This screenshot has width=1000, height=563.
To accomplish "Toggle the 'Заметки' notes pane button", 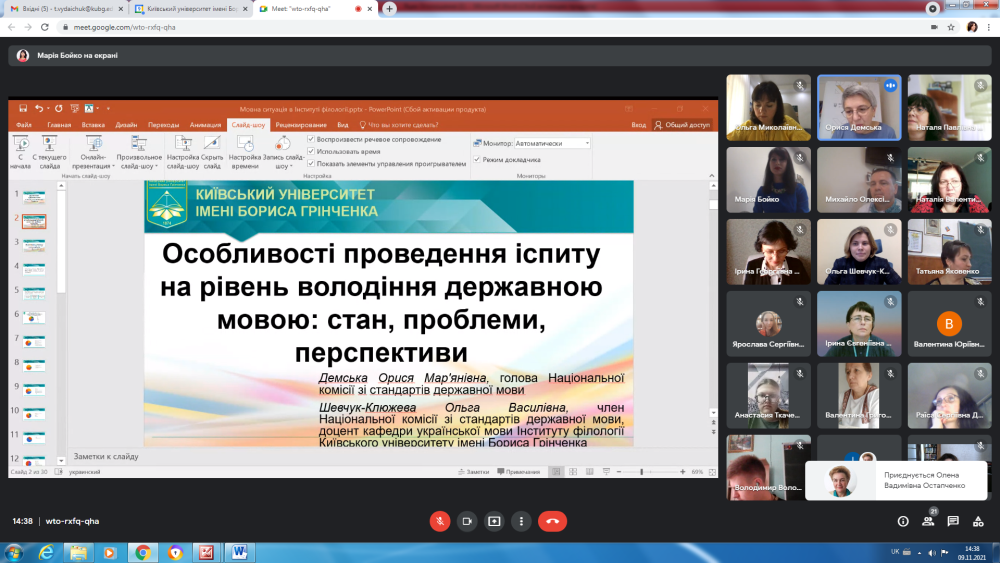I will 473,472.
